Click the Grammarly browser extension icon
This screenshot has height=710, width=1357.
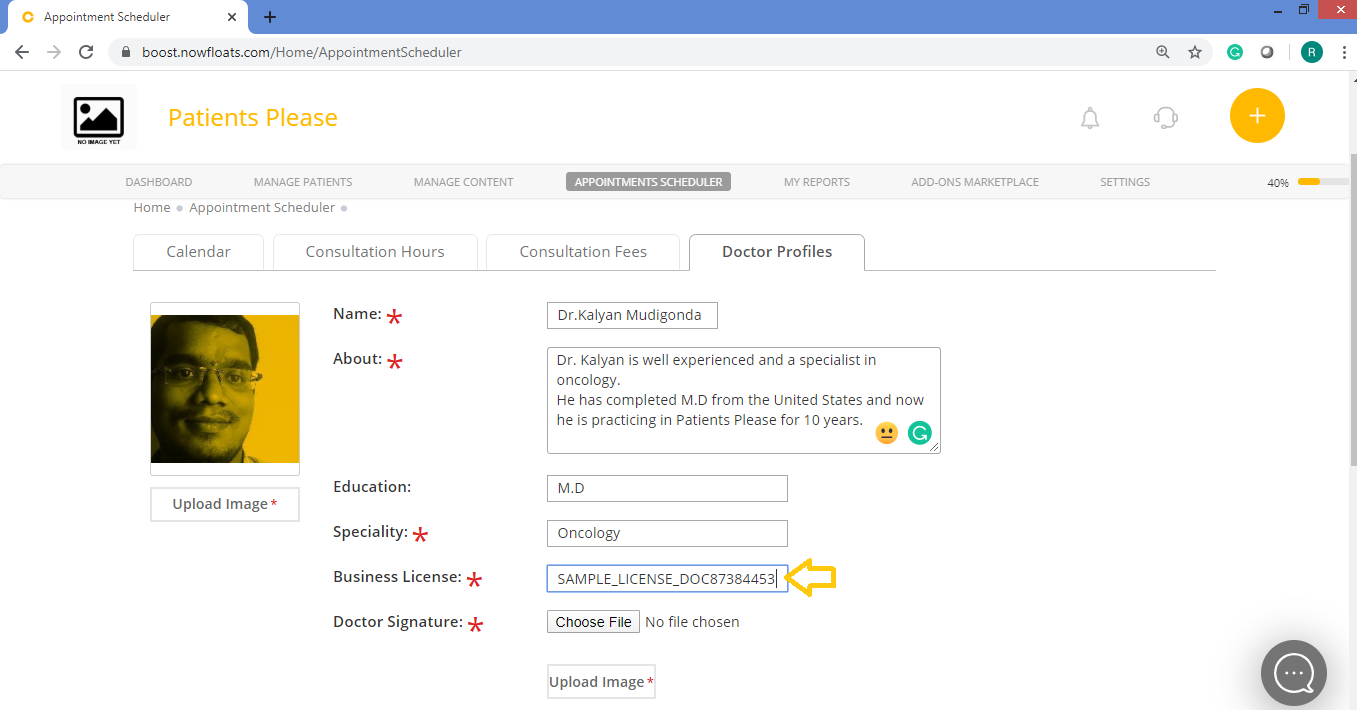click(x=1234, y=51)
